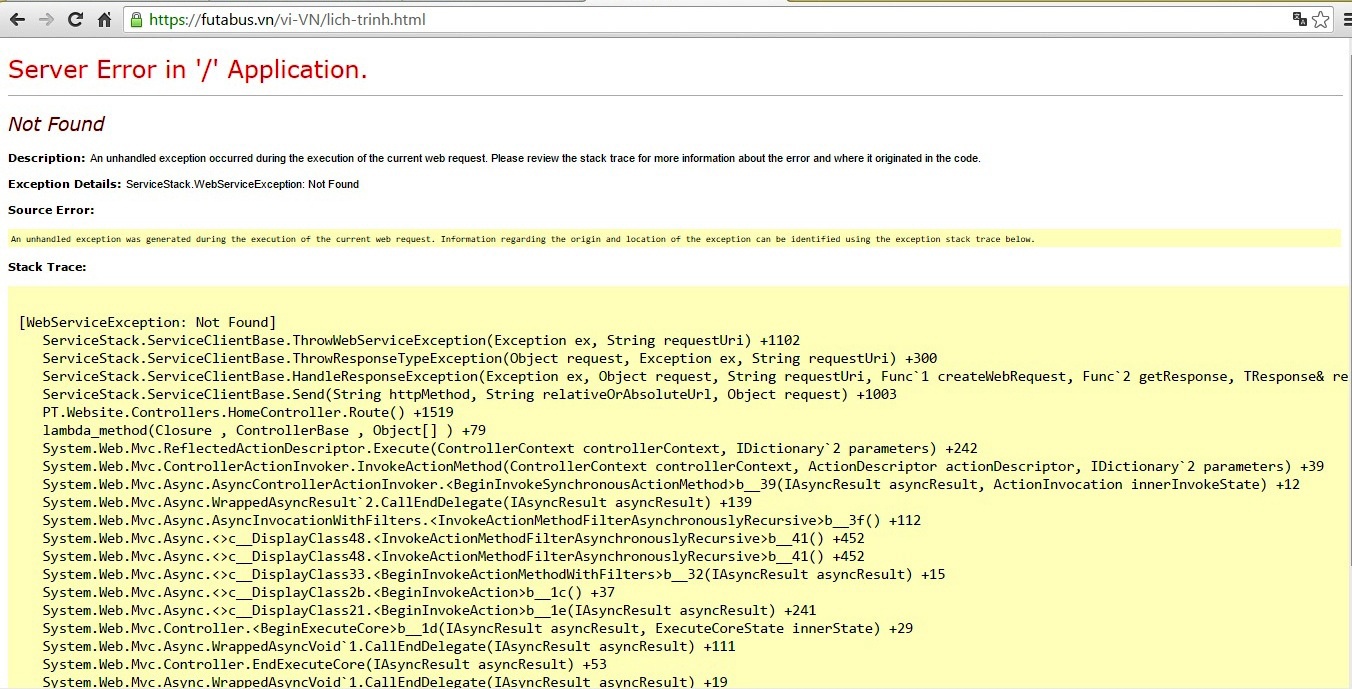1352x689 pixels.
Task: Go back to the previous page
Action: (x=17, y=20)
